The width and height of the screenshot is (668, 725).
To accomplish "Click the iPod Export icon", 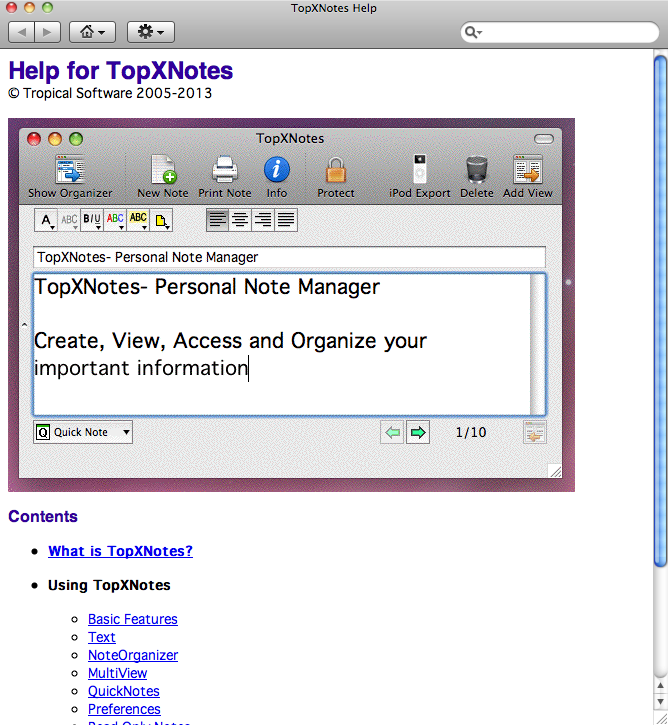I will tap(420, 169).
